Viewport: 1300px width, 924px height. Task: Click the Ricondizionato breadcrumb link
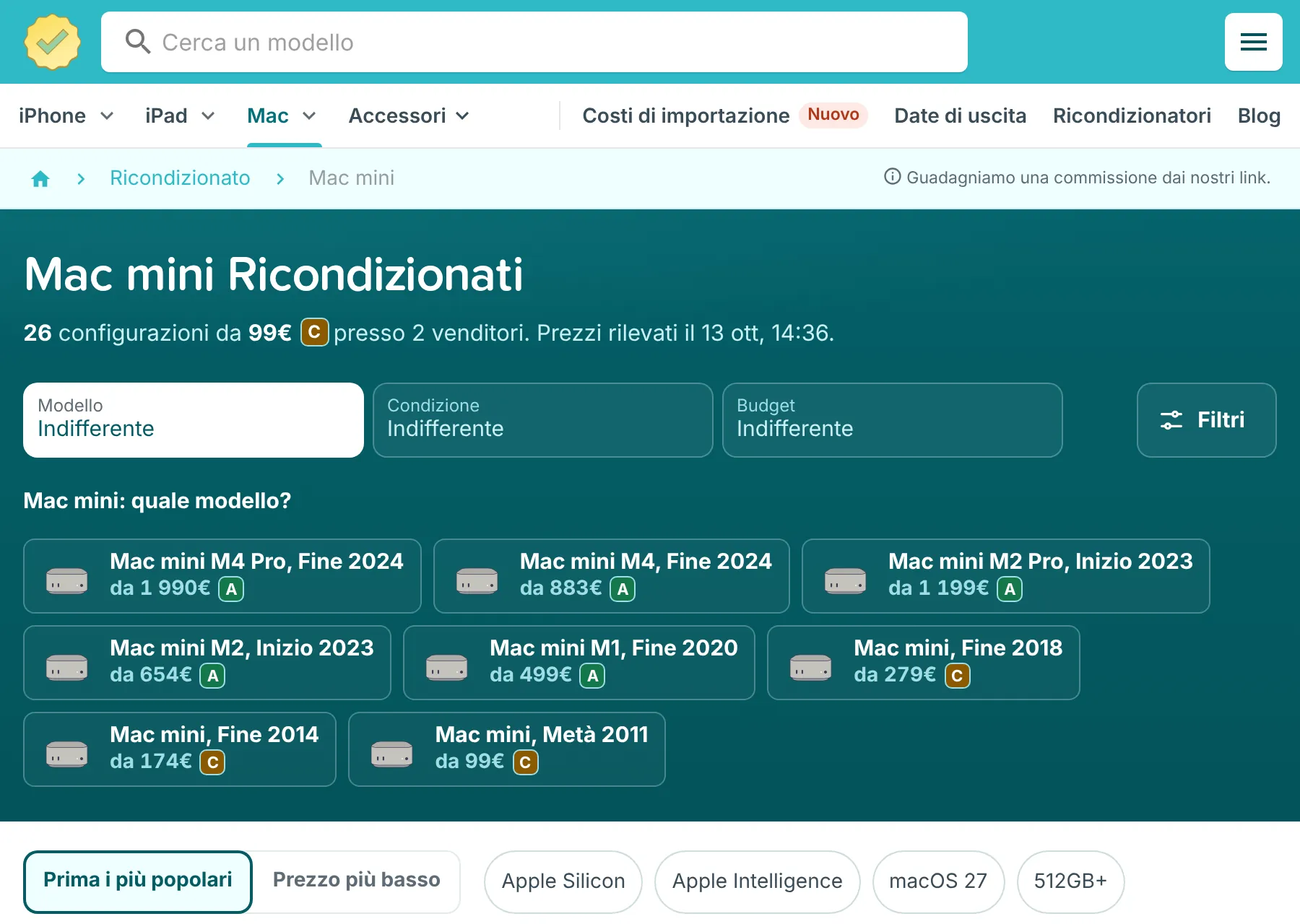pos(180,178)
